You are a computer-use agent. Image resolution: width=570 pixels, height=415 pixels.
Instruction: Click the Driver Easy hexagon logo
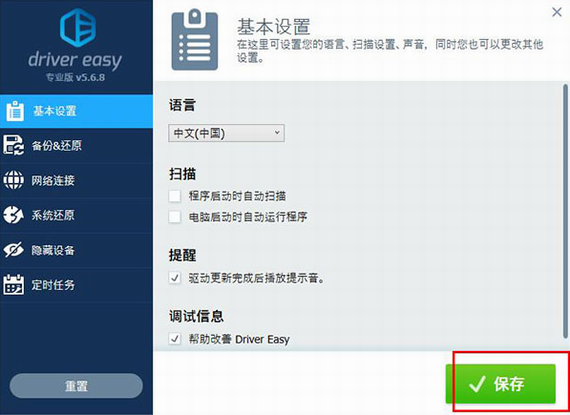78,28
